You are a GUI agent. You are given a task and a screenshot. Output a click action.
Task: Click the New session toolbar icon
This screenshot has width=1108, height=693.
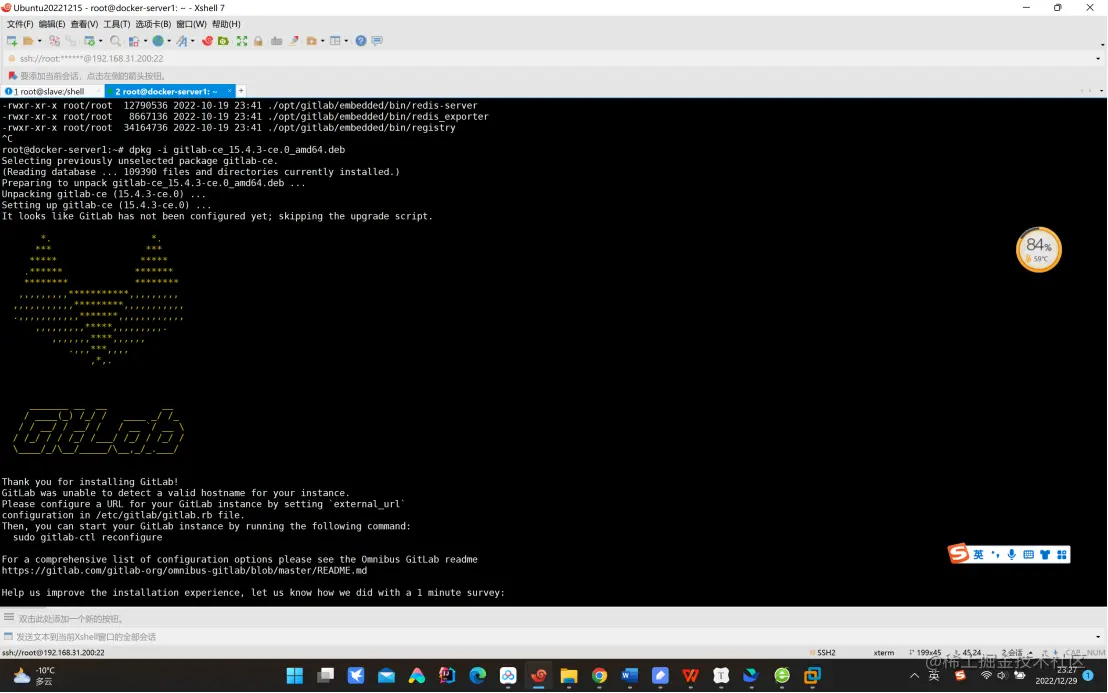(12, 41)
